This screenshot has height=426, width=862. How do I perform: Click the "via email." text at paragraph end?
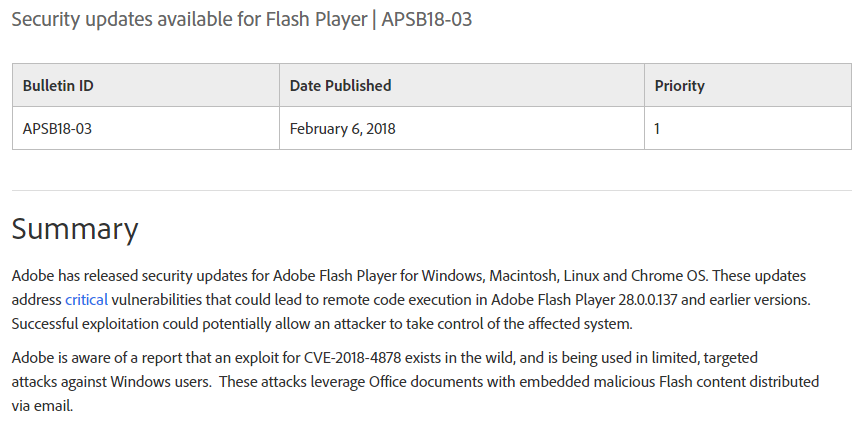pos(42,406)
